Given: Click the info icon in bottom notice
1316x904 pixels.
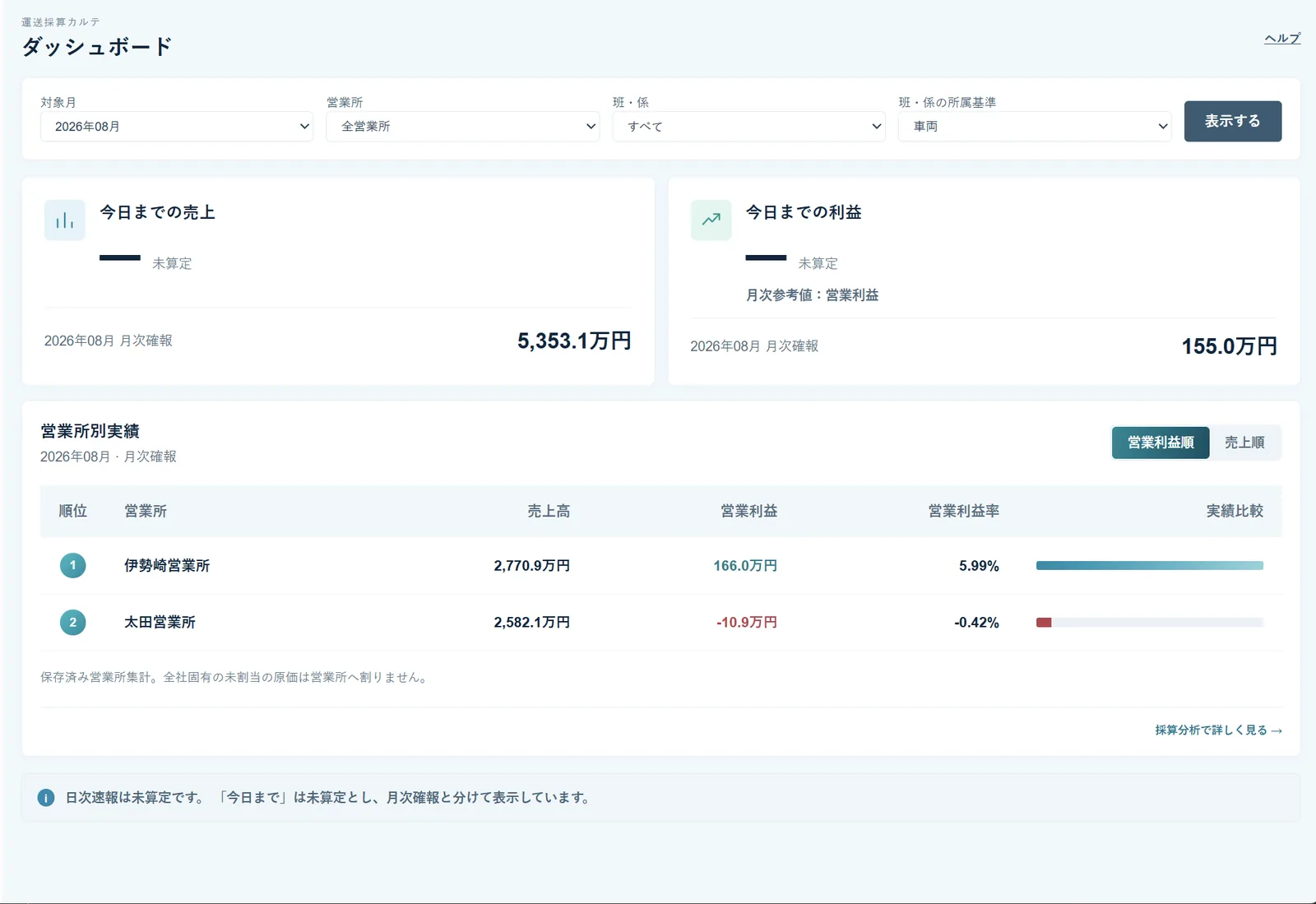Looking at the screenshot, I should 46,798.
